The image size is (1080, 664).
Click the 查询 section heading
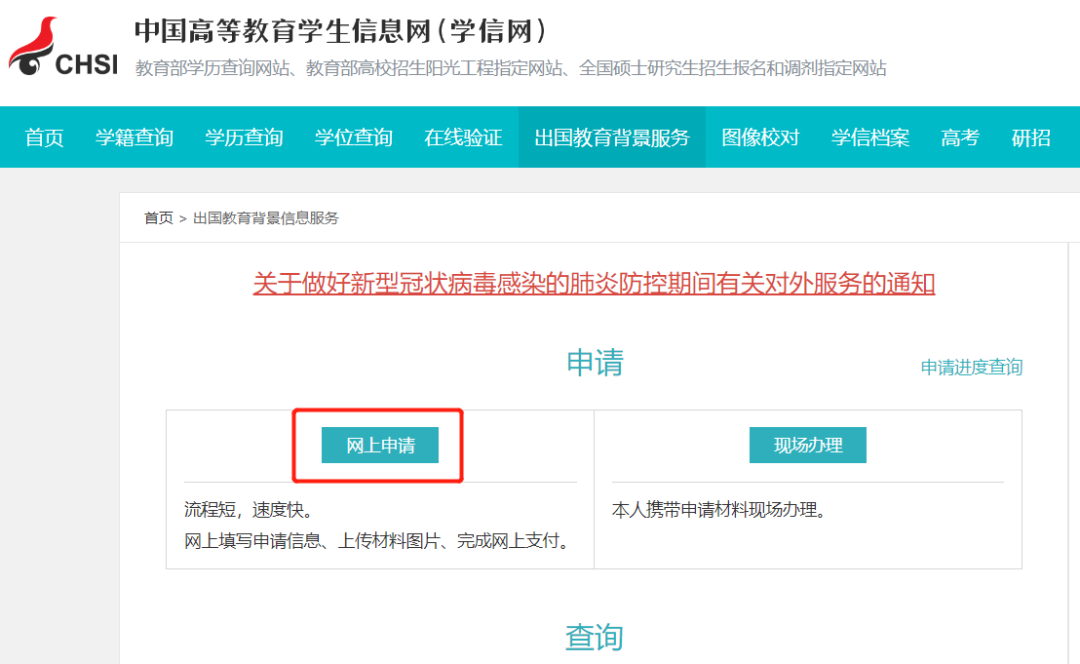point(594,636)
